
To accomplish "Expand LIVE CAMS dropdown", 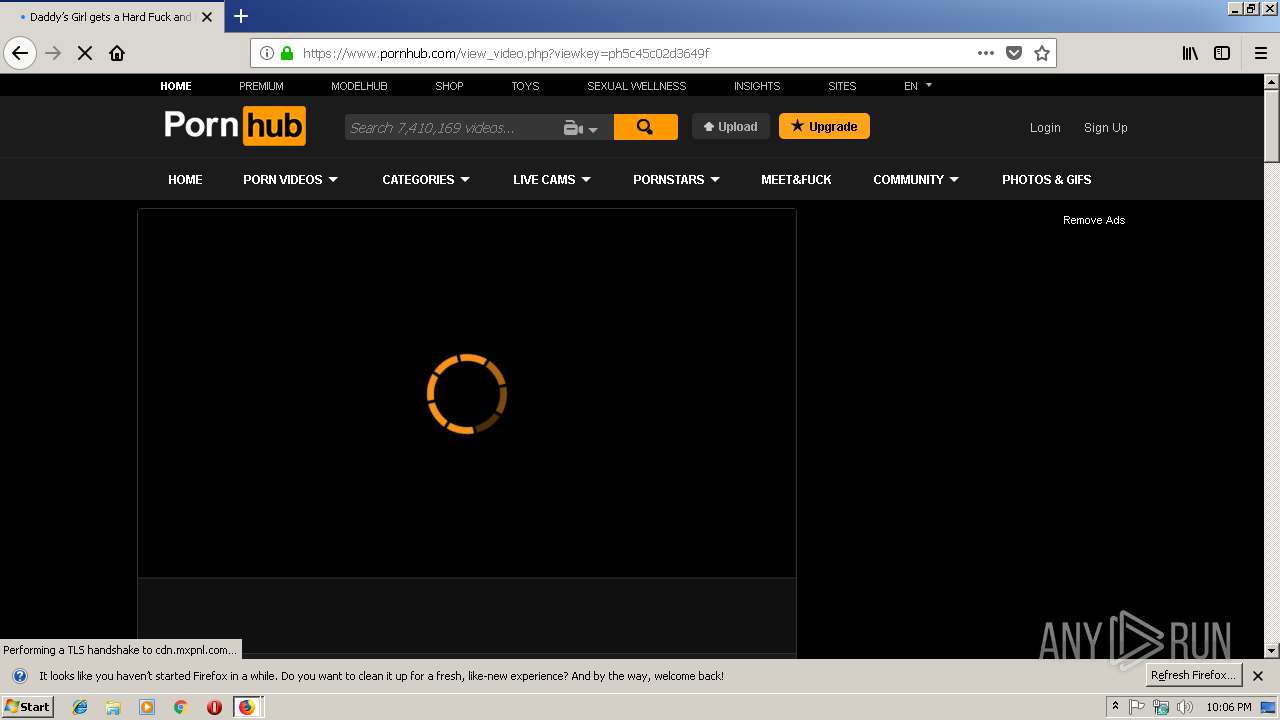I will [552, 179].
